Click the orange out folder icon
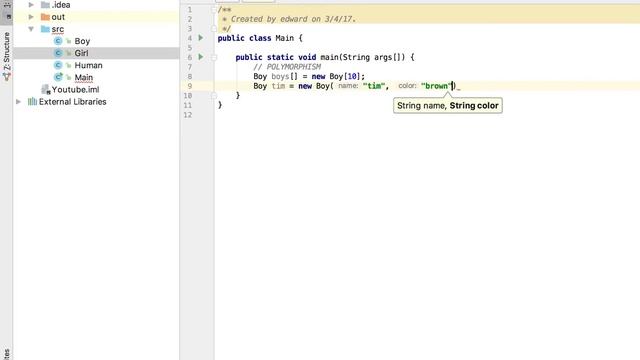 [x=45, y=17]
